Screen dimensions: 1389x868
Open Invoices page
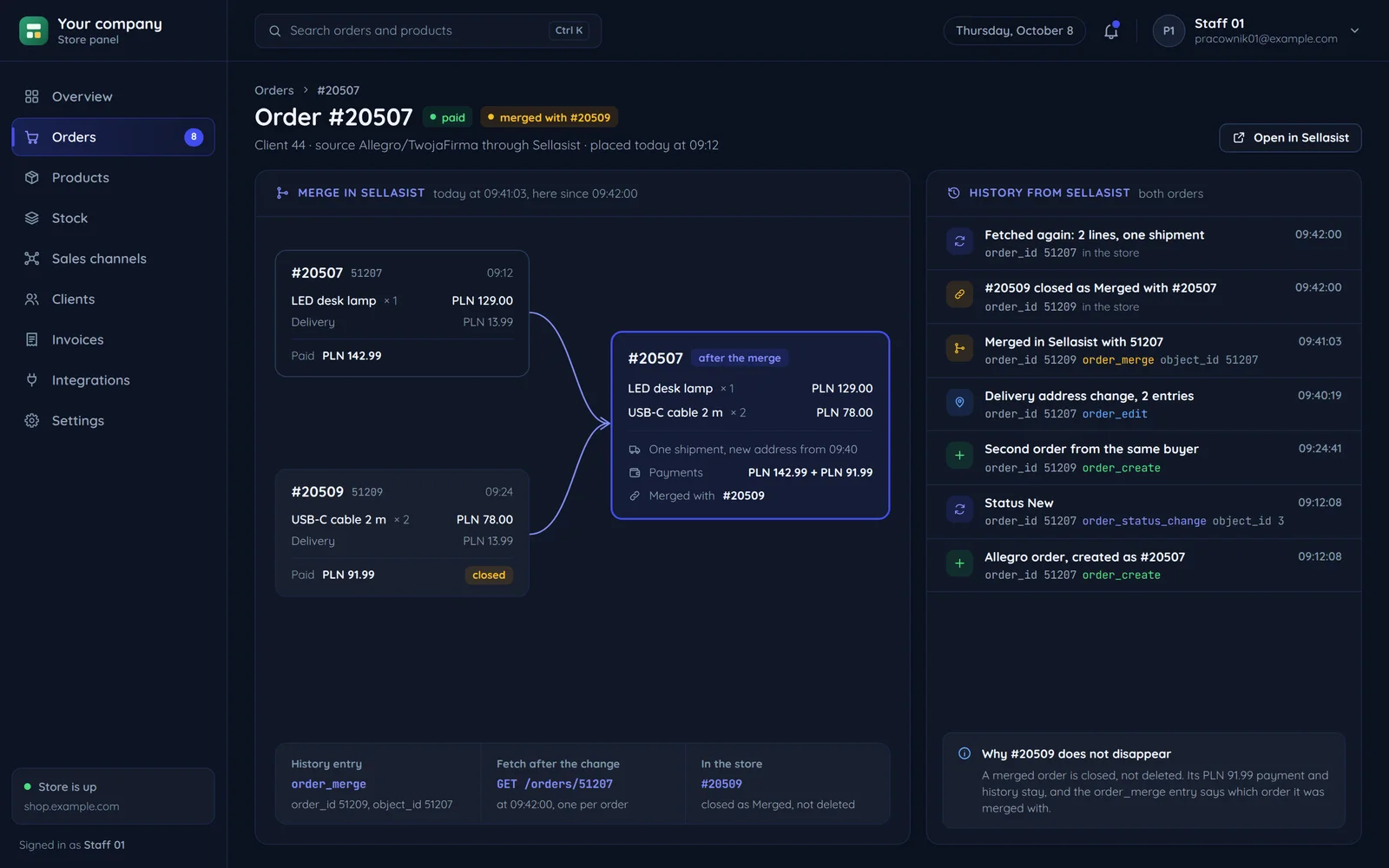tap(113, 339)
